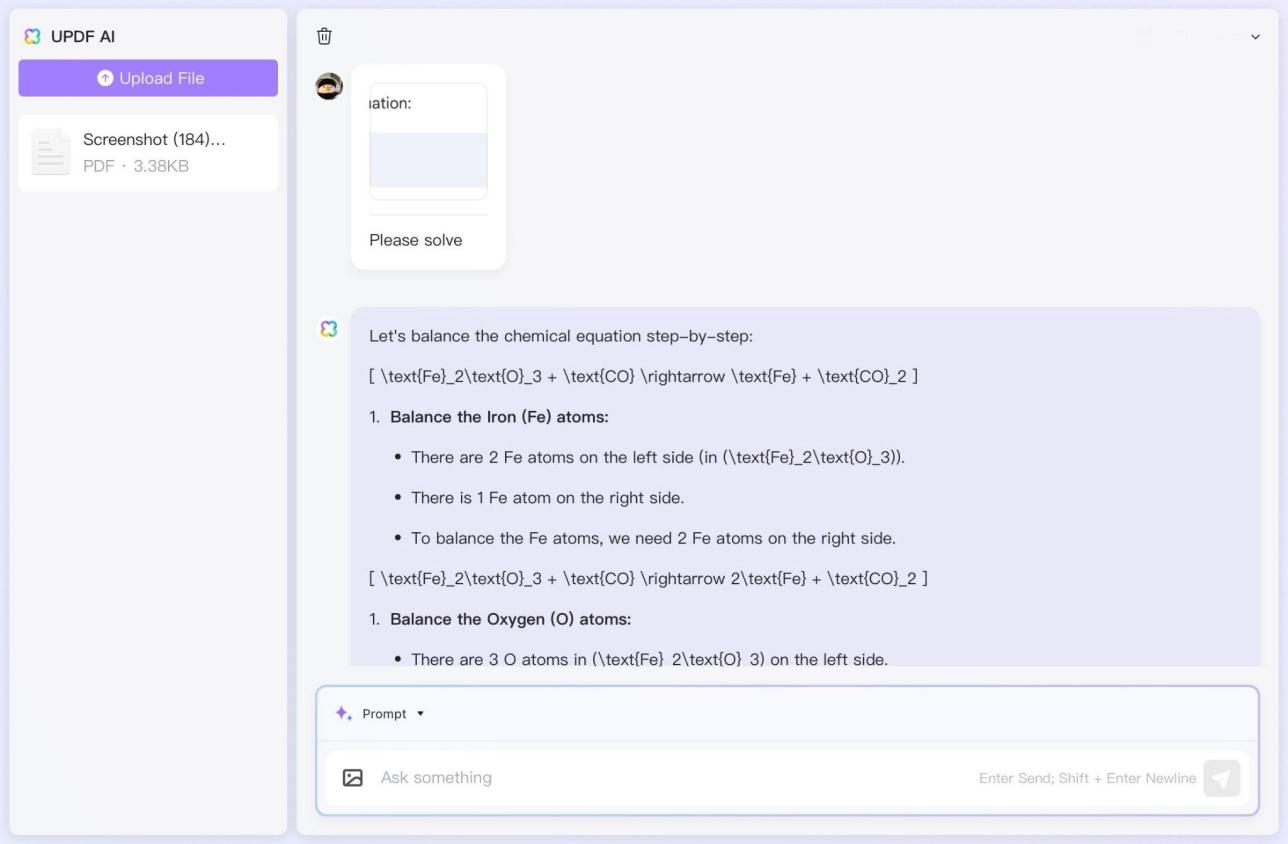This screenshot has height=844, width=1288.
Task: Click the upload arrow icon in button
Action: pos(105,78)
